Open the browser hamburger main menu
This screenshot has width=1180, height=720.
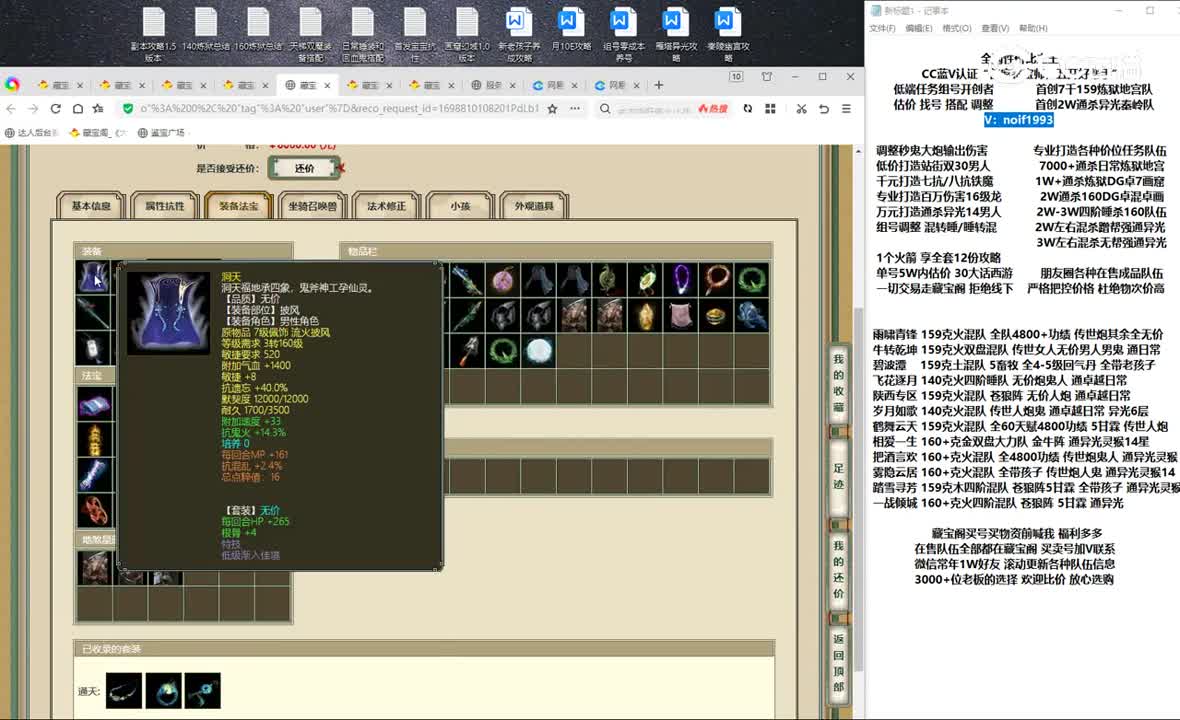[x=846, y=108]
